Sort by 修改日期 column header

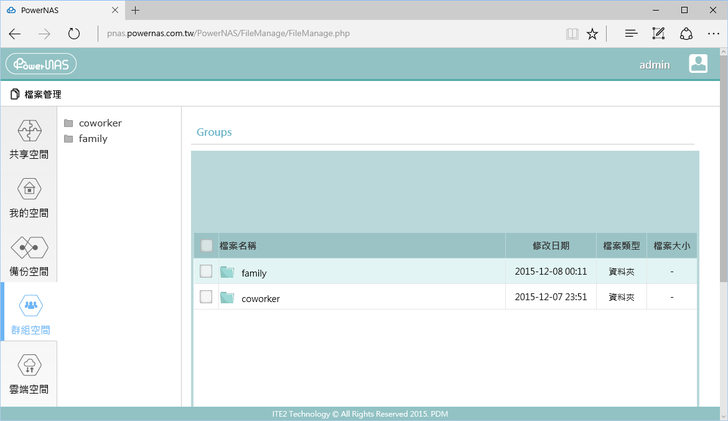click(x=550, y=246)
